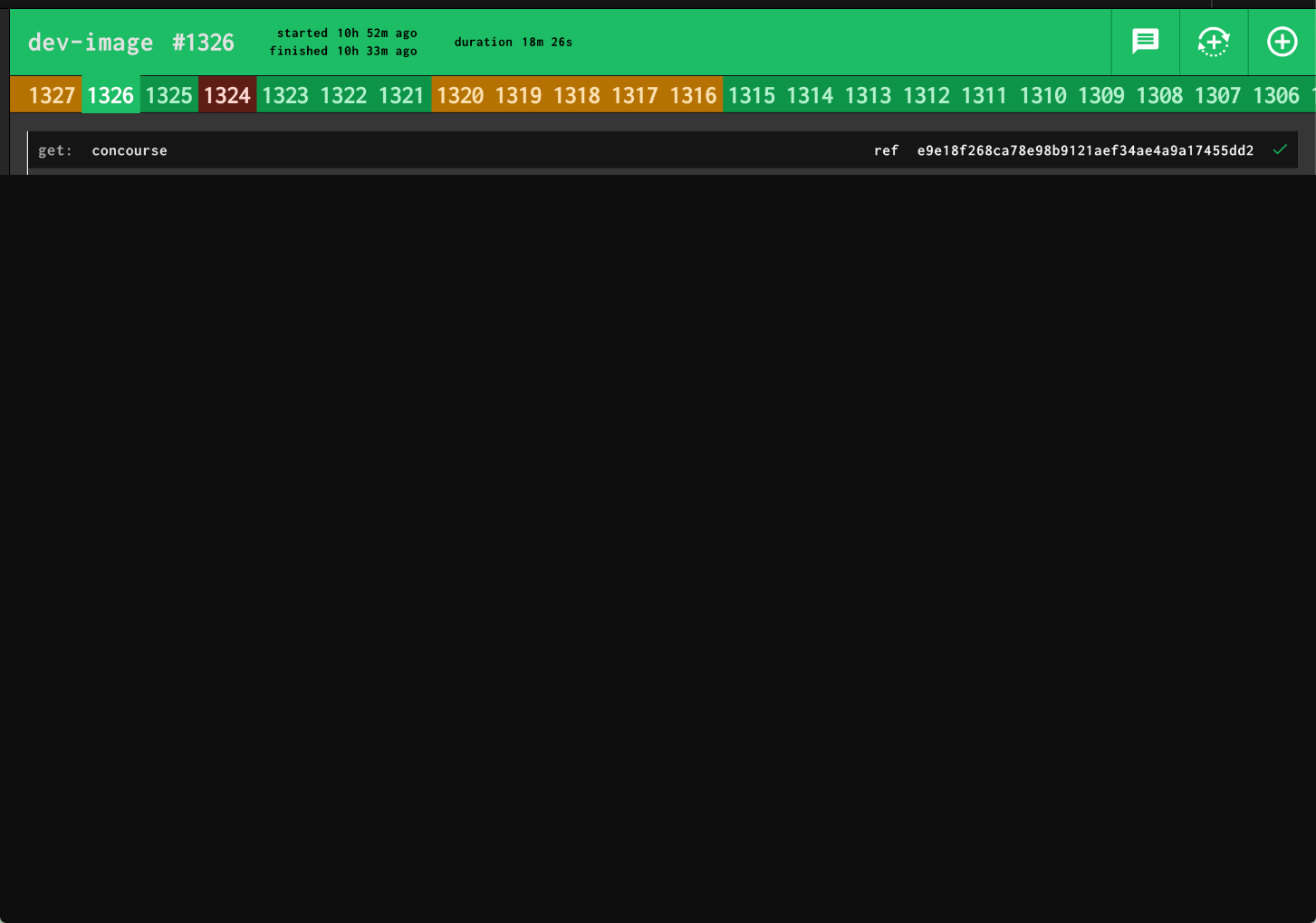Open build 1308 tab

pos(1159,95)
